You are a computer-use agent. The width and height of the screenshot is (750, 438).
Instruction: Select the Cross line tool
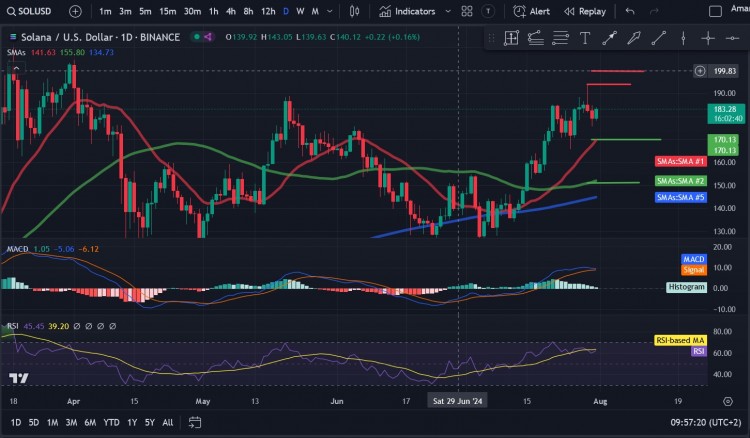[x=708, y=38]
